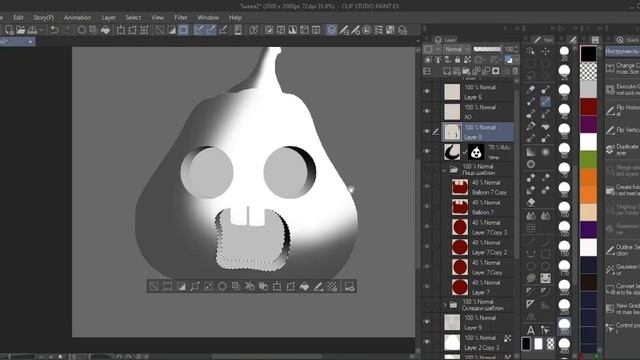The image size is (640, 360).
Task: Select the Layer 7 thumbnail
Action: tap(460, 287)
